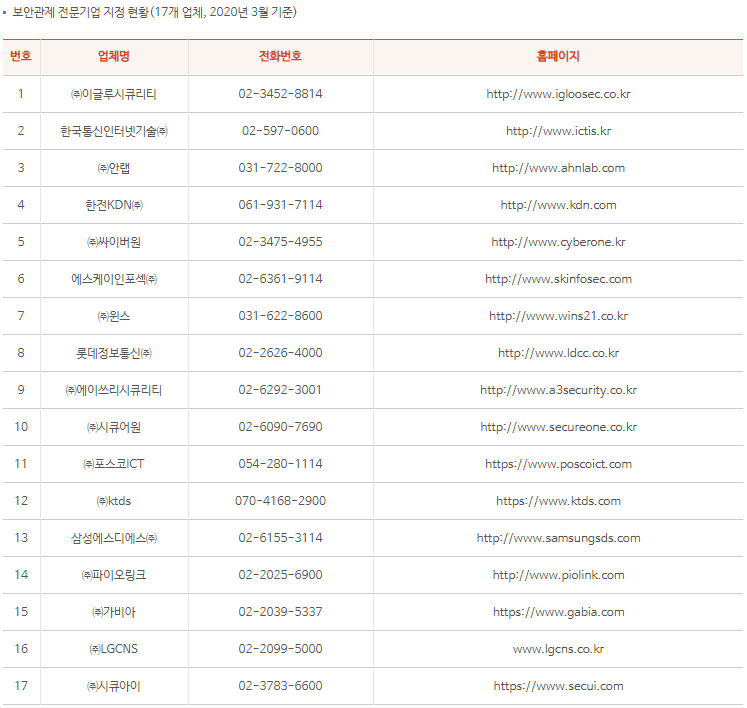Screen dimensions: 747x708
Task: Open the https://www.ktds.com link
Action: tap(558, 501)
